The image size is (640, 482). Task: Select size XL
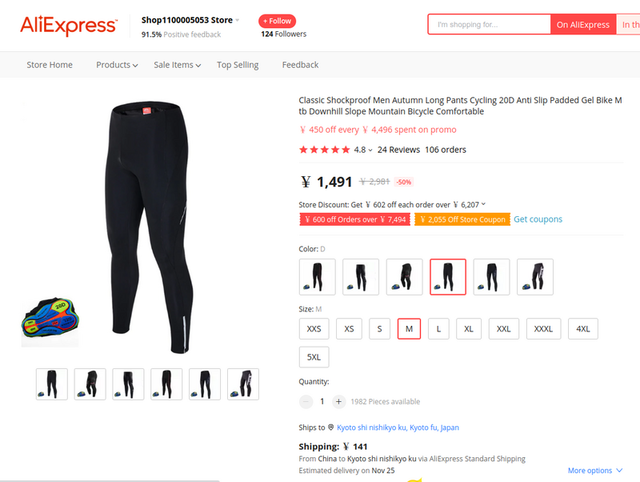tap(469, 329)
